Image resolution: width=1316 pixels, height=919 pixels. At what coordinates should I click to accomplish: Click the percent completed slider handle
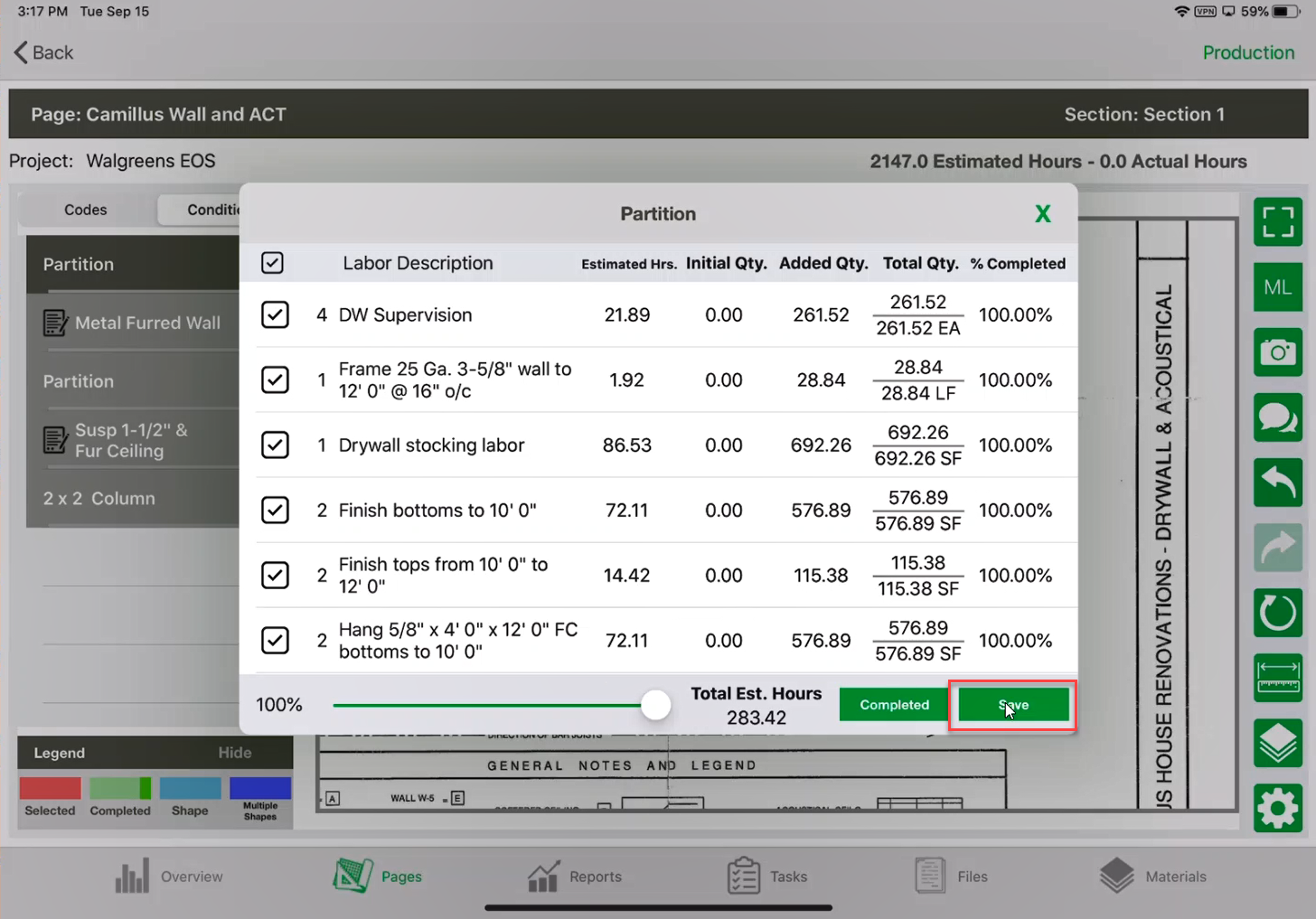pyautogui.click(x=655, y=705)
